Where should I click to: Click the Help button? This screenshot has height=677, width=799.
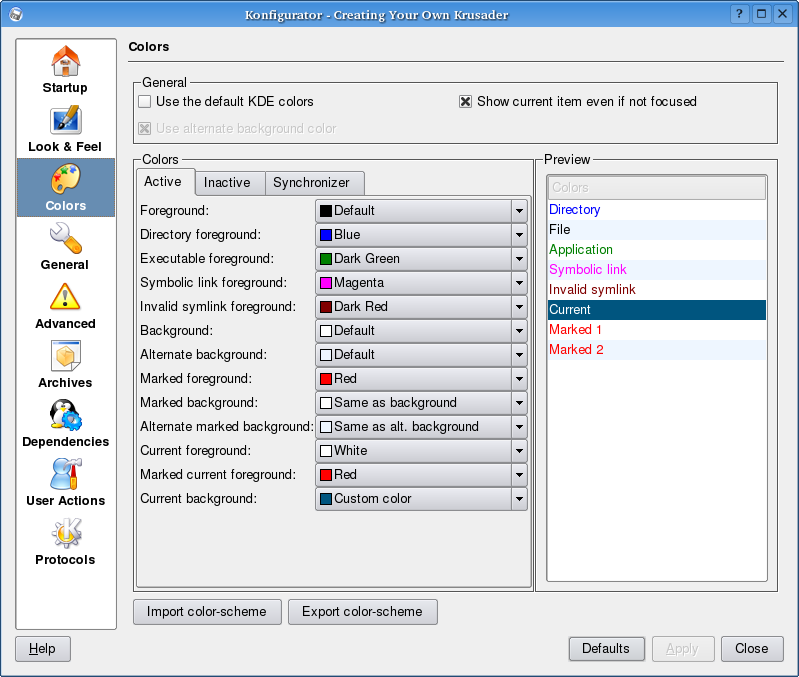pyautogui.click(x=43, y=649)
